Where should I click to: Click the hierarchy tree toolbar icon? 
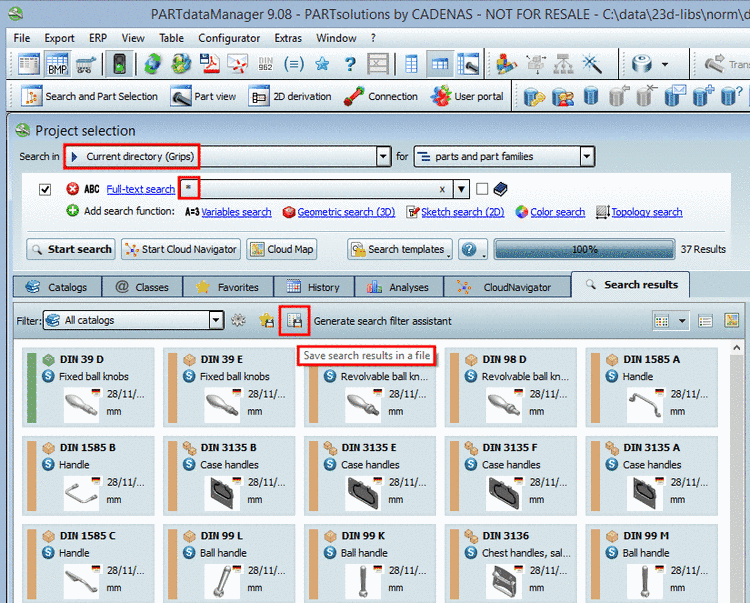coord(563,64)
